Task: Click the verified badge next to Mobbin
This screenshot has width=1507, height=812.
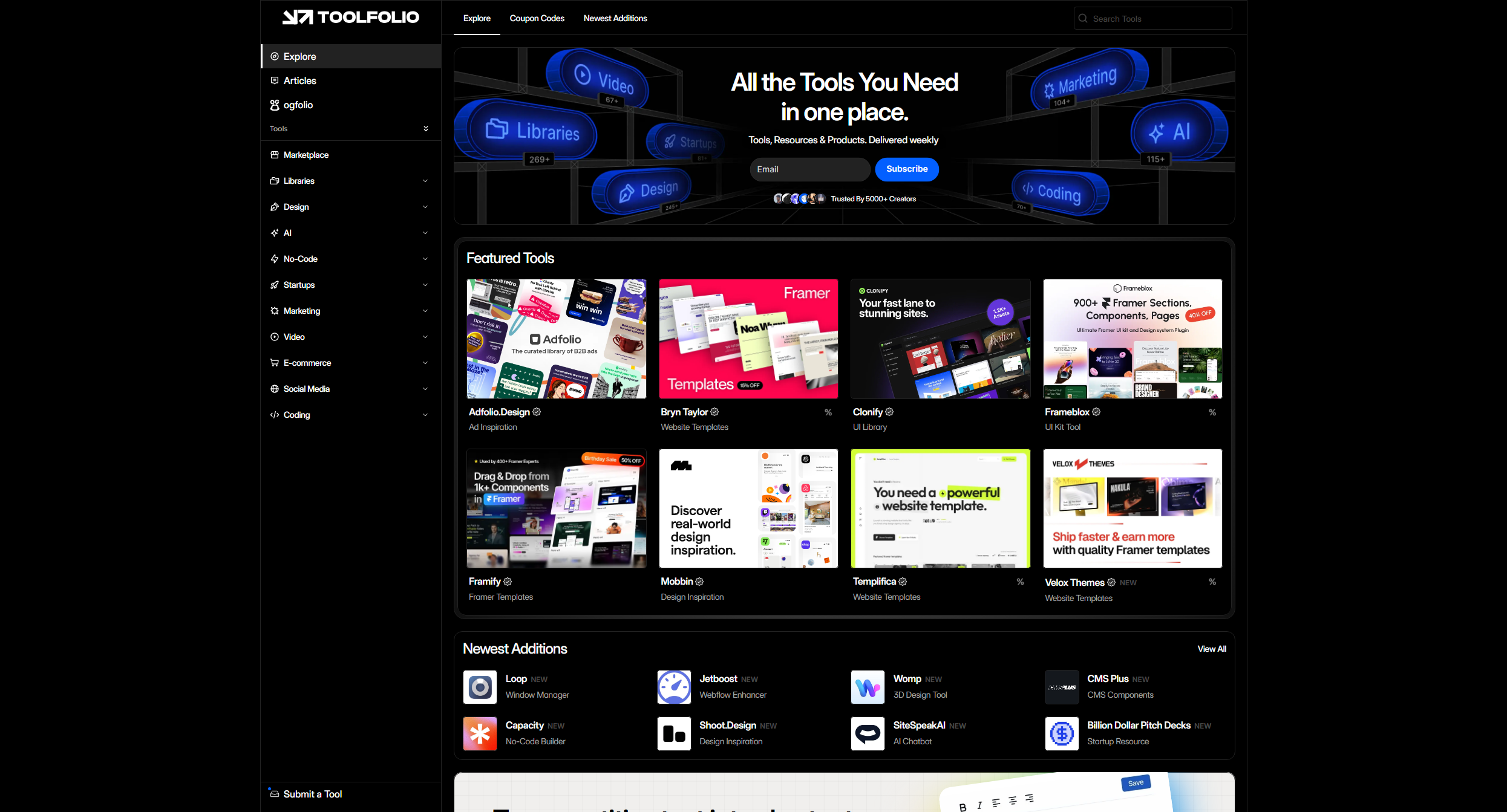Action: tap(699, 582)
